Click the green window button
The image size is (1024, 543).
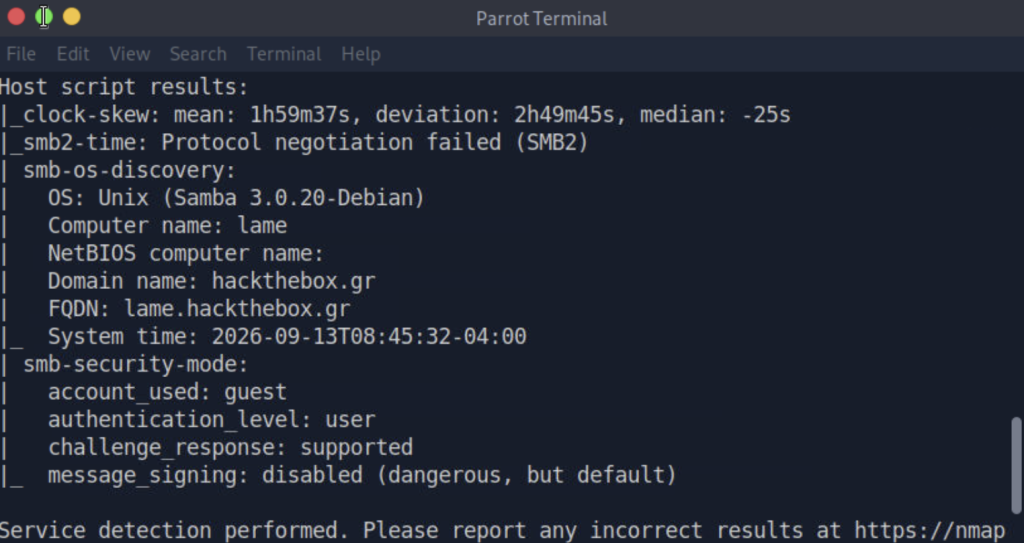click(x=44, y=17)
